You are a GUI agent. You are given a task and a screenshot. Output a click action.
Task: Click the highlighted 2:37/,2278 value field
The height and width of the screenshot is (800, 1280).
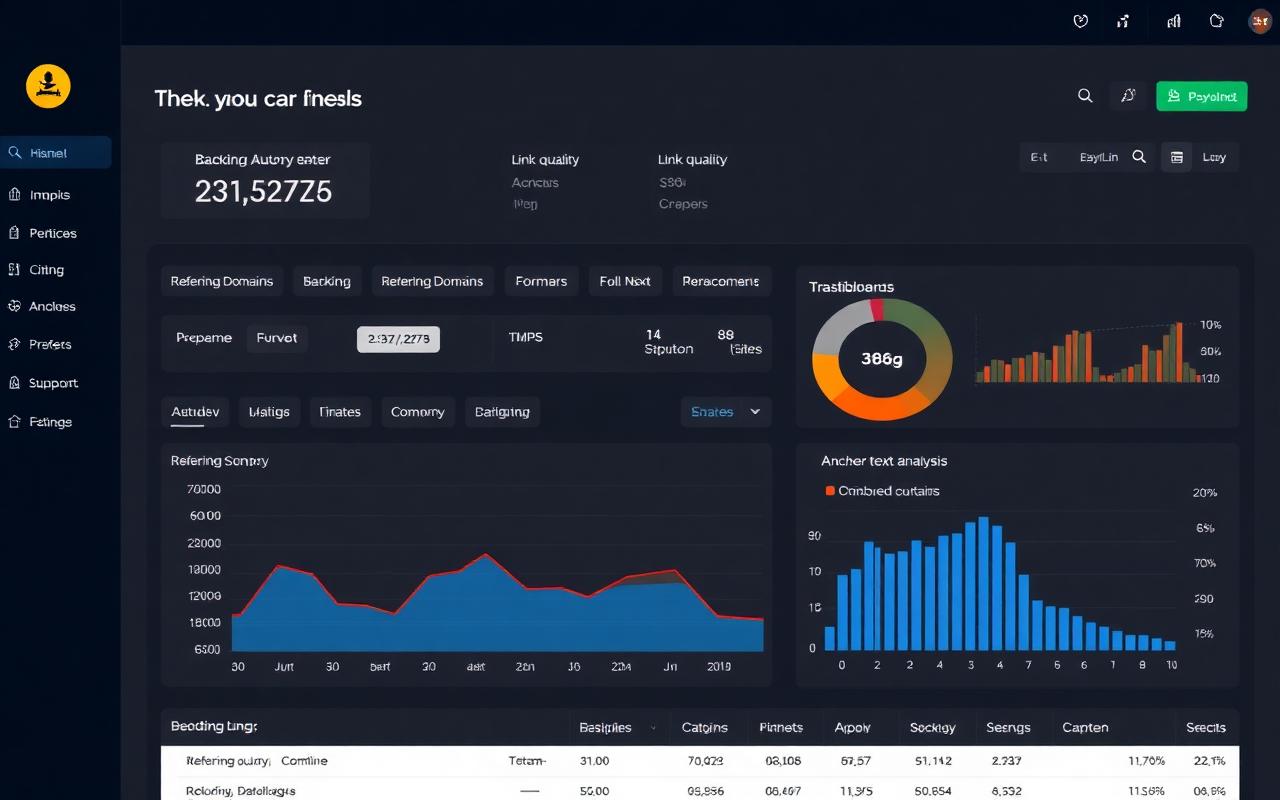tap(398, 339)
